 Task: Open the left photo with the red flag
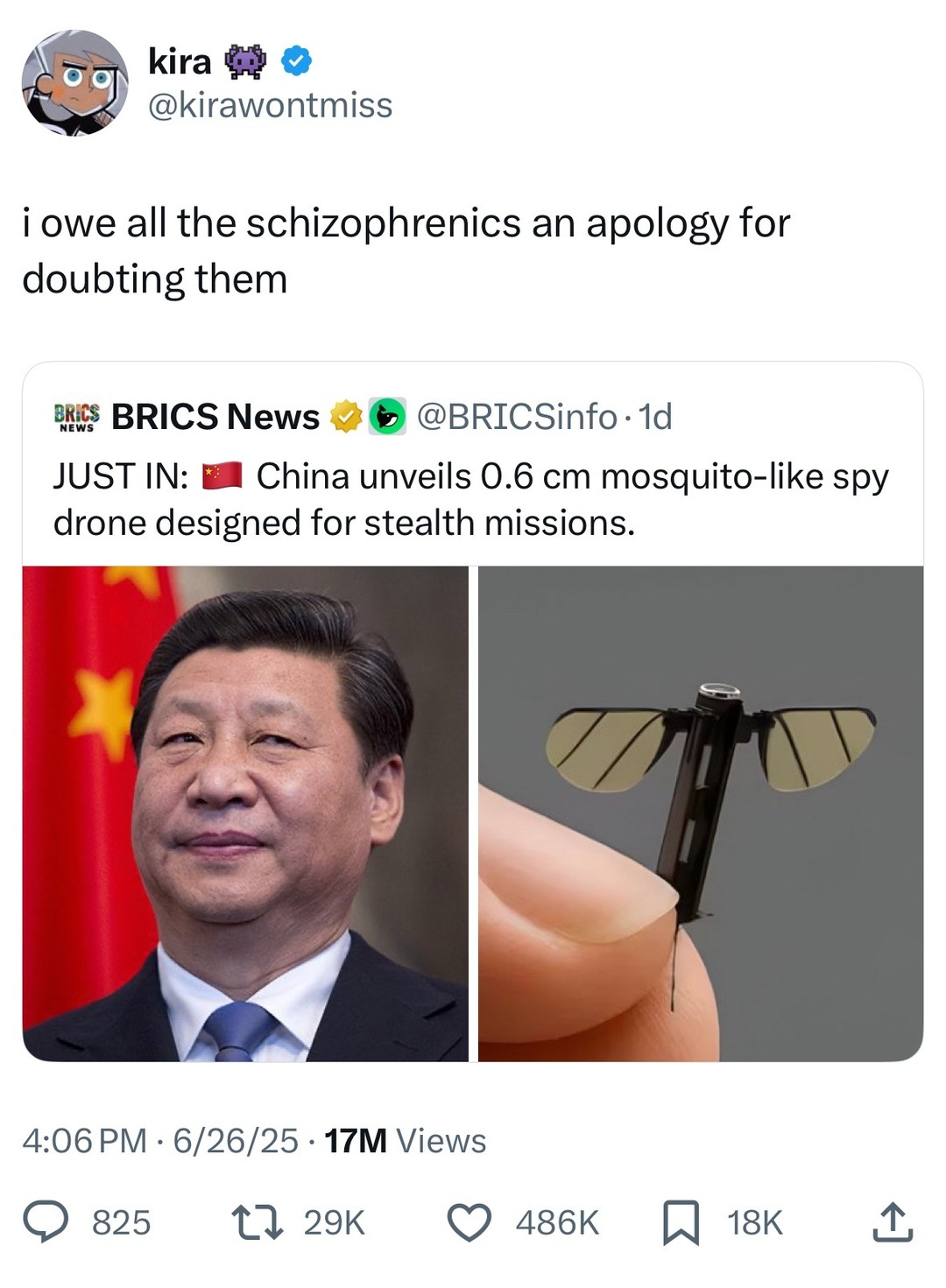pyautogui.click(x=245, y=813)
